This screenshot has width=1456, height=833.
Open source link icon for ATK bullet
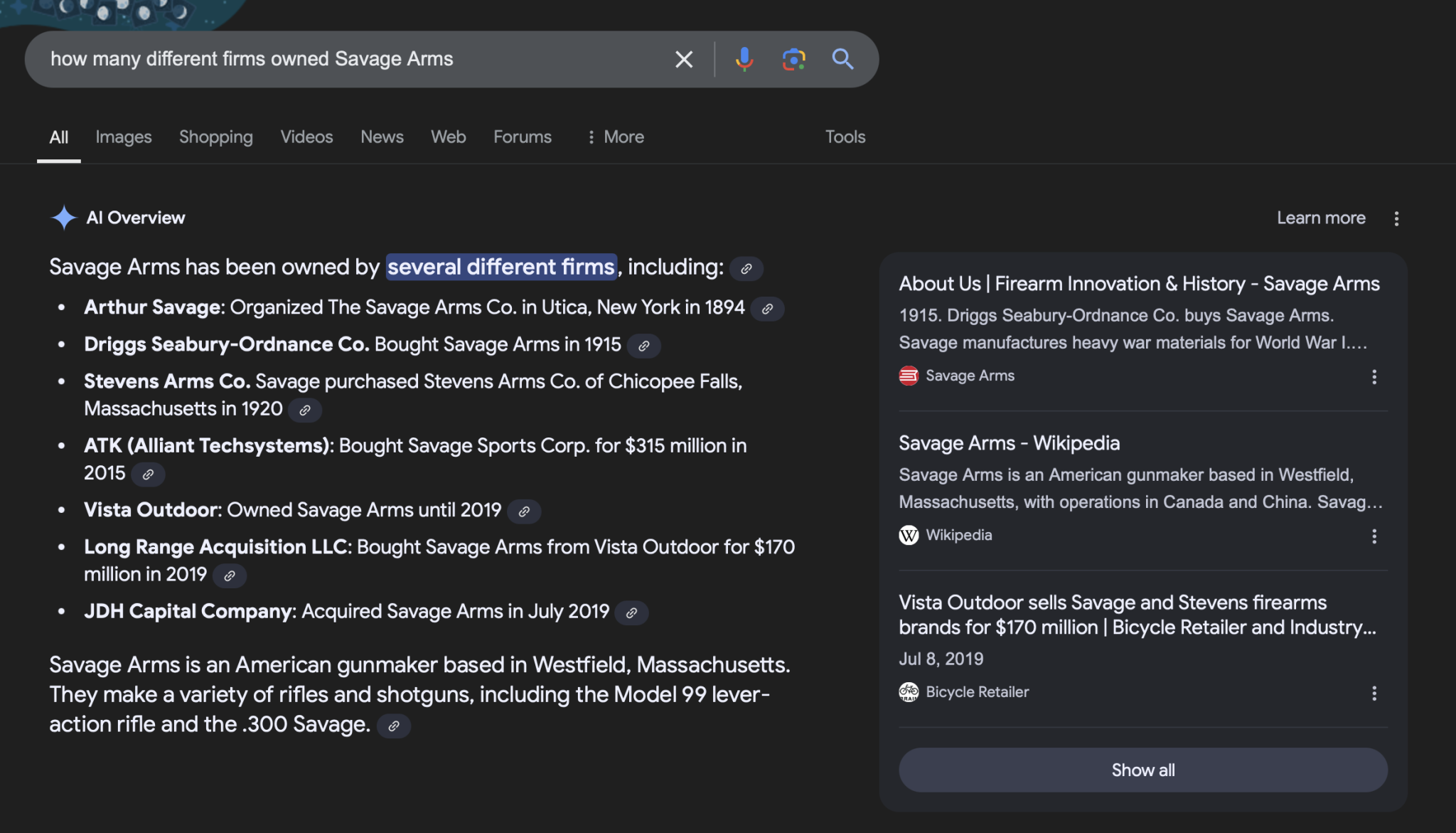(x=148, y=474)
